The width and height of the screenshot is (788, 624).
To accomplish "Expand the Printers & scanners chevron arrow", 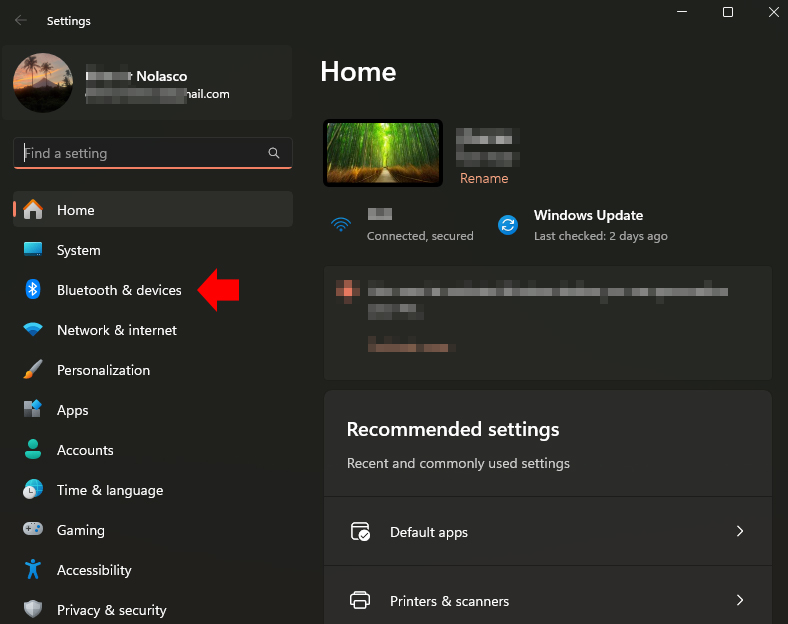I will pyautogui.click(x=740, y=600).
